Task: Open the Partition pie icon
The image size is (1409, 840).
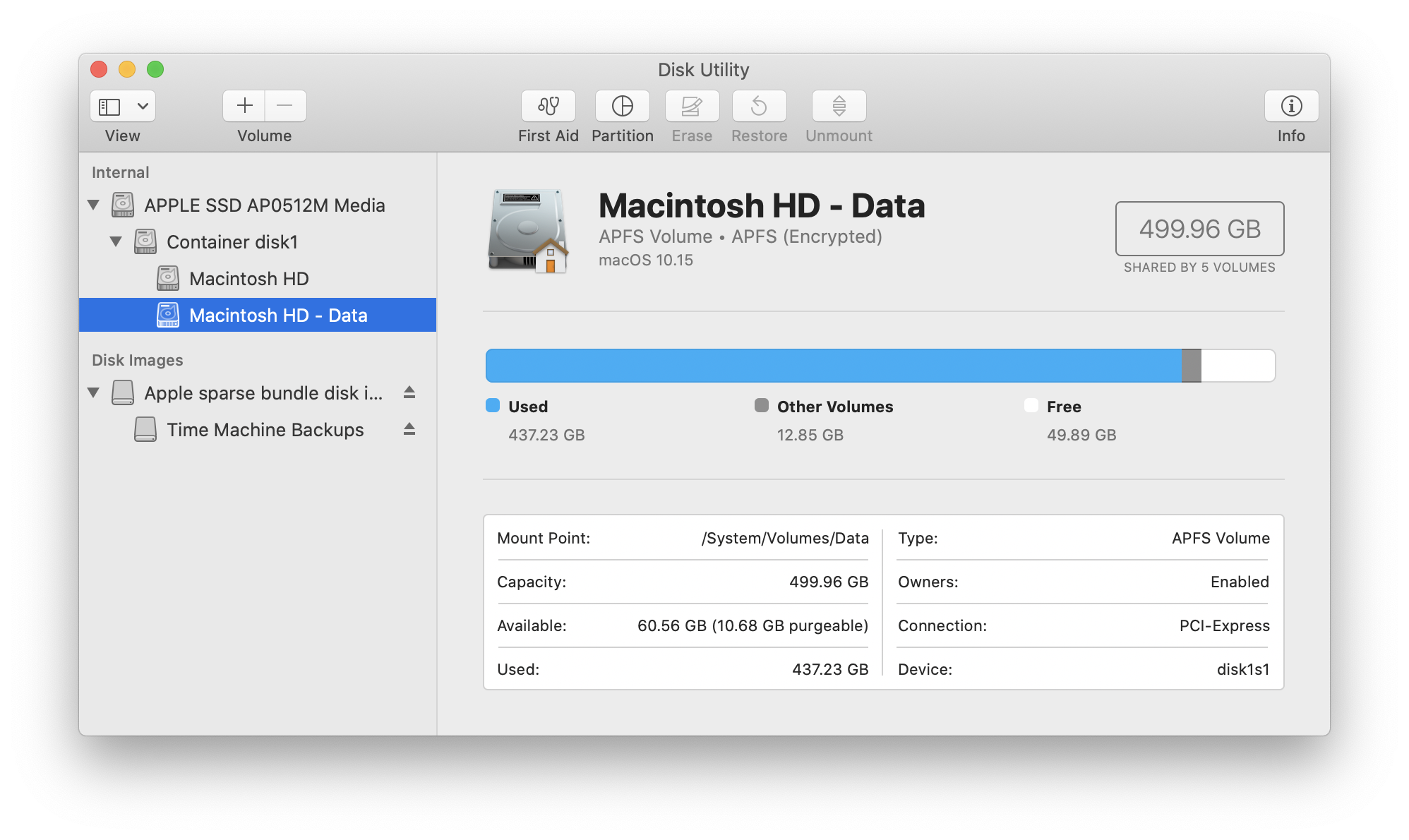Action: pyautogui.click(x=622, y=106)
